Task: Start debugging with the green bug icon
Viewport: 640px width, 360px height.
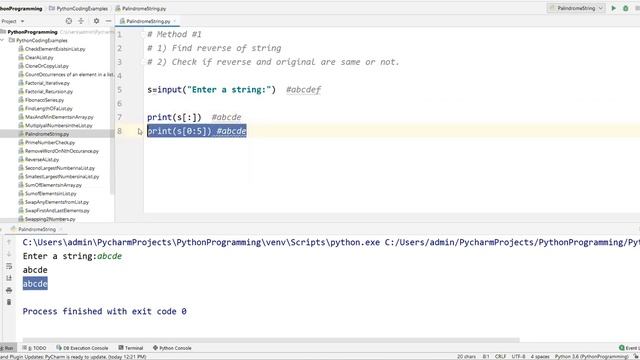Action: (x=625, y=8)
